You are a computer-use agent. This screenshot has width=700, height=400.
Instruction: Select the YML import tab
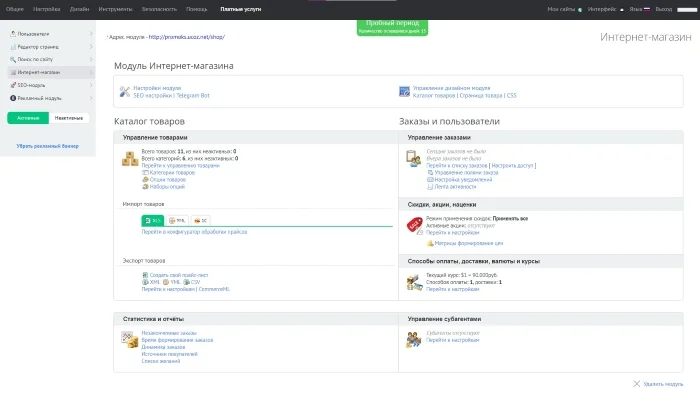tap(177, 221)
